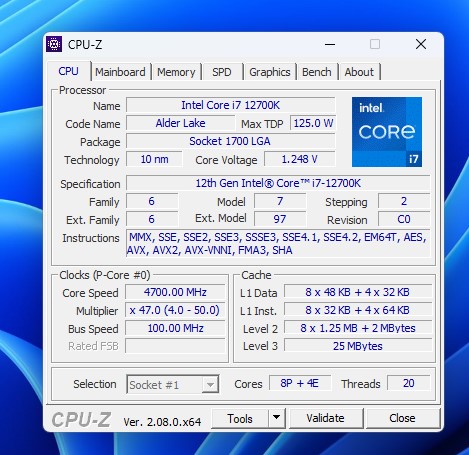Open the About tab
This screenshot has height=455, width=469.
(359, 72)
